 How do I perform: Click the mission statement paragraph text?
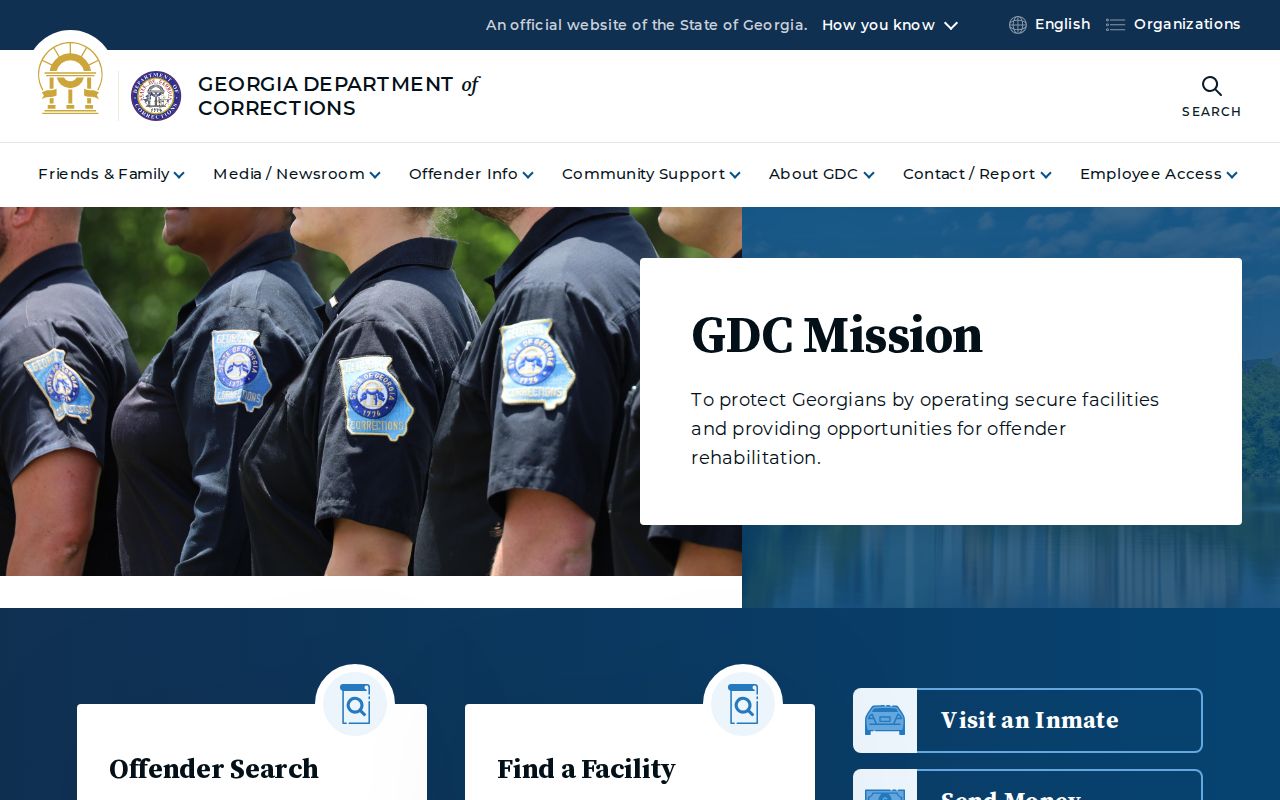coord(925,428)
